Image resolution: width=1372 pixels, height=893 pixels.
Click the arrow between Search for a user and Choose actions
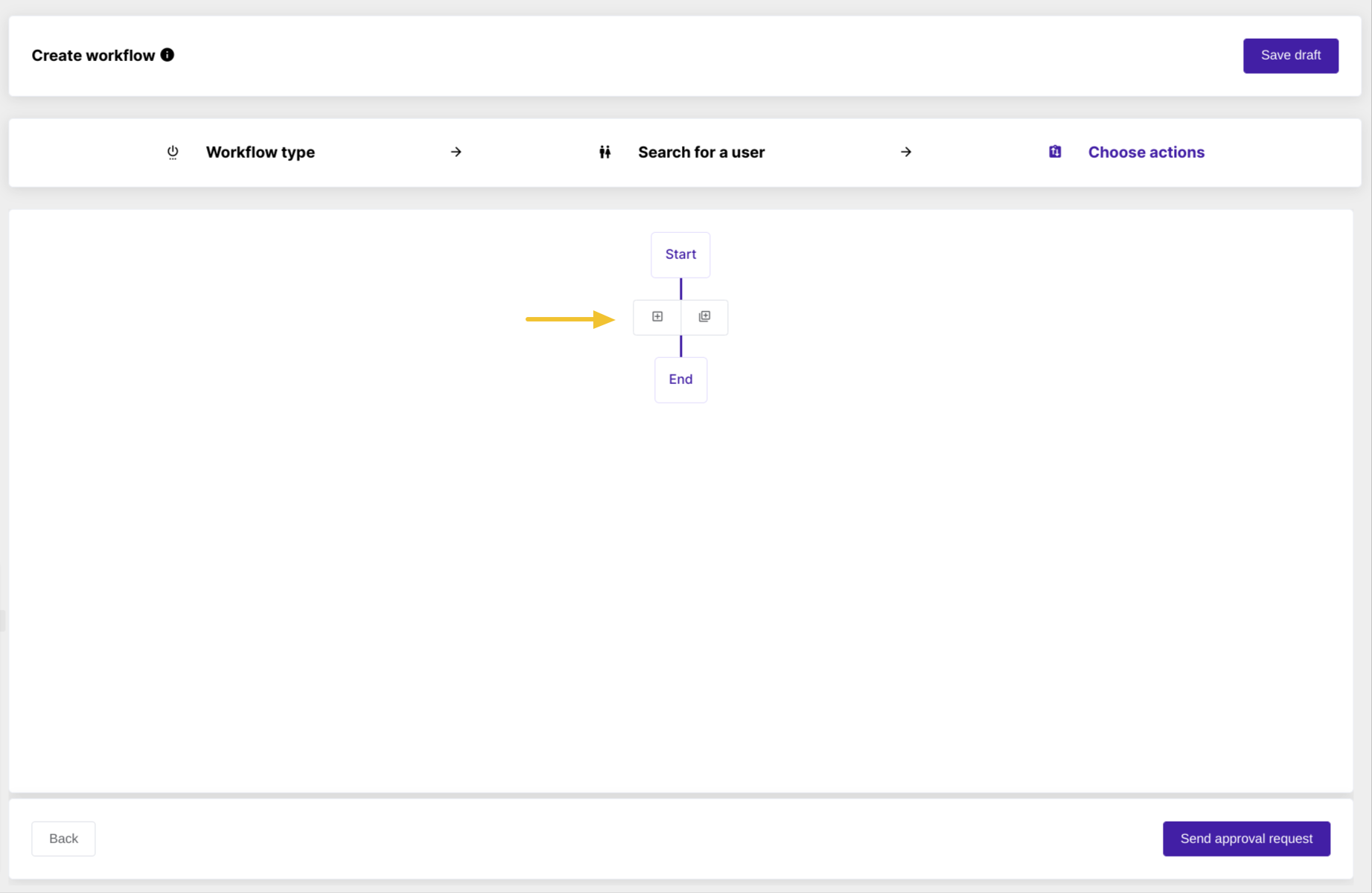click(905, 152)
